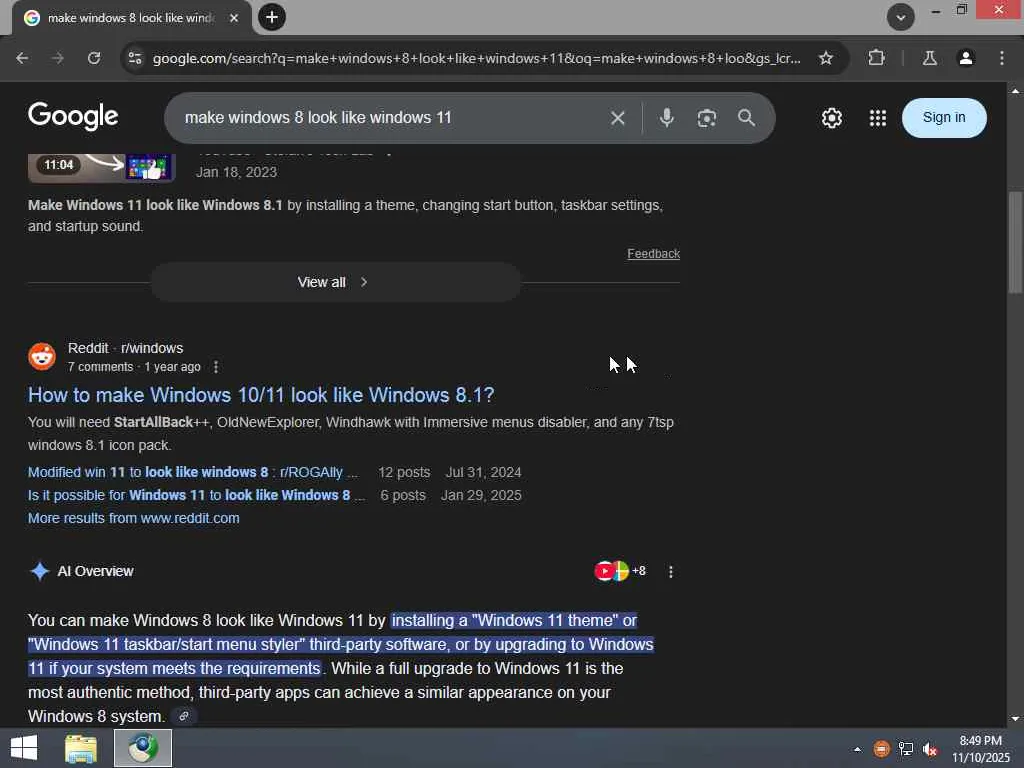The image size is (1024, 768).
Task: Expand videos with View all button
Action: [336, 282]
